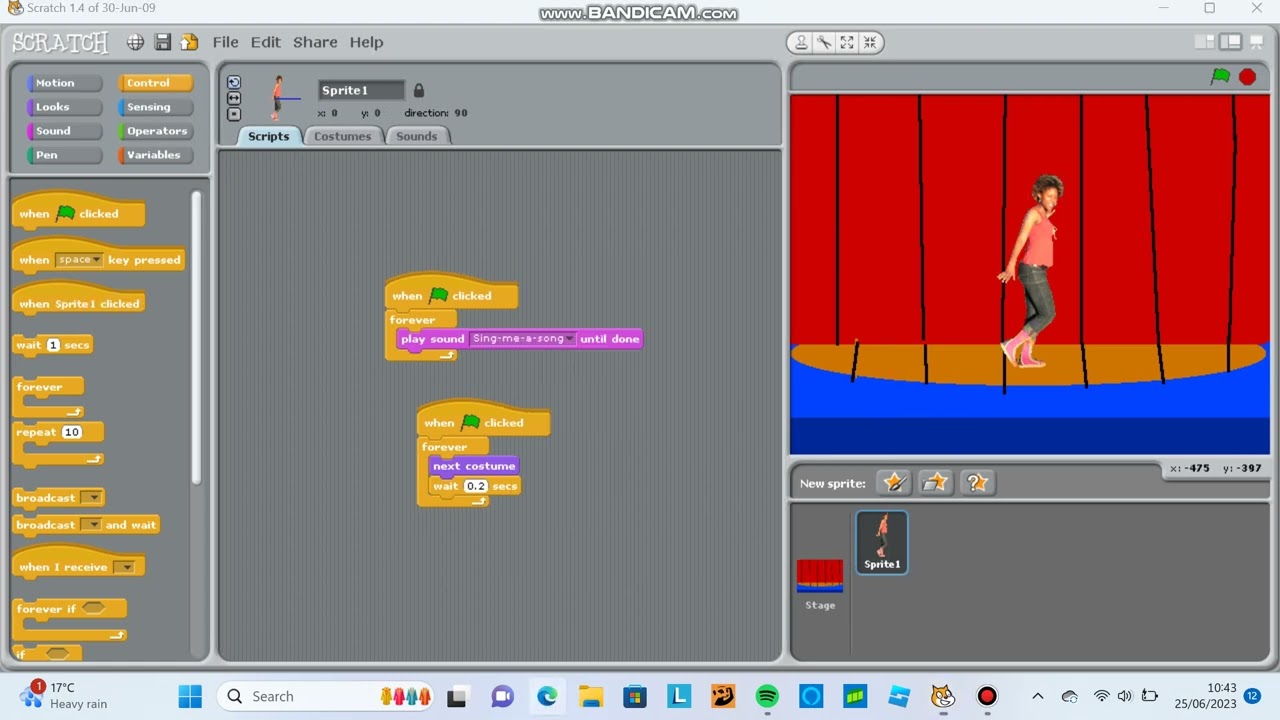Switch to small stage view mode

pyautogui.click(x=1207, y=42)
